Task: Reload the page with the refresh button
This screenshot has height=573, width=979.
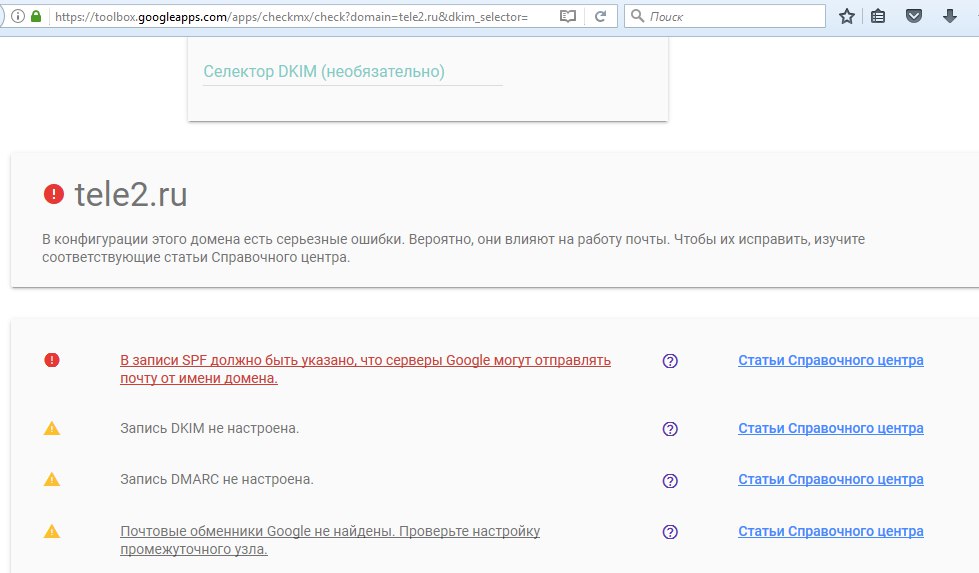Action: tap(601, 16)
